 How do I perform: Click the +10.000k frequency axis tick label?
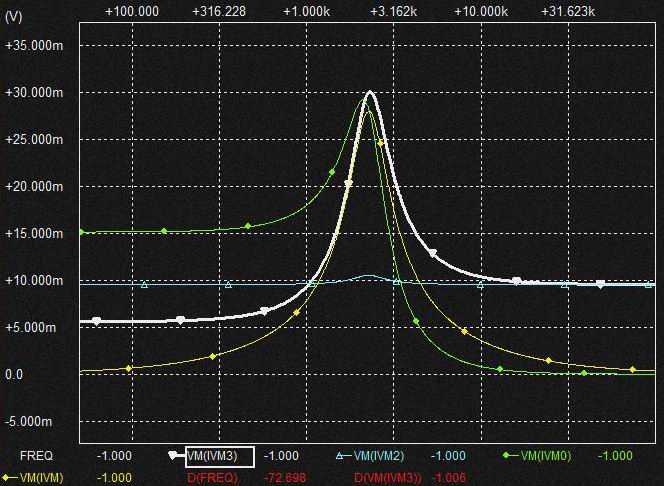pos(481,11)
